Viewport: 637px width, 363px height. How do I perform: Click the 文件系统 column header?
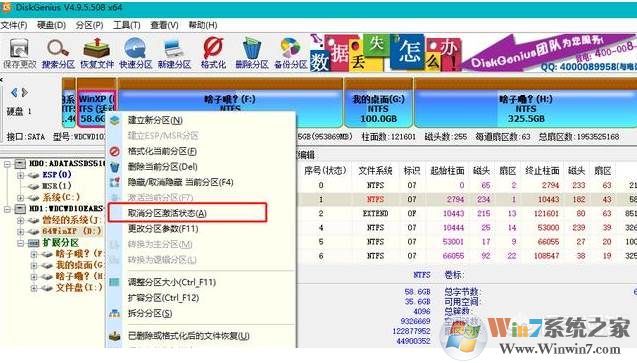point(375,171)
